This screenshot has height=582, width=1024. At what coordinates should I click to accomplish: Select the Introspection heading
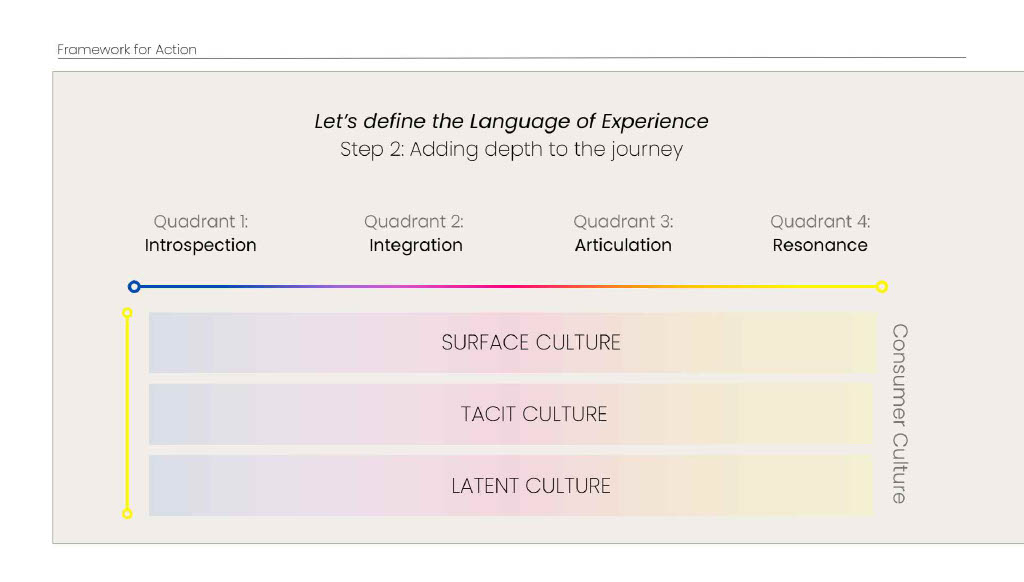pos(201,245)
